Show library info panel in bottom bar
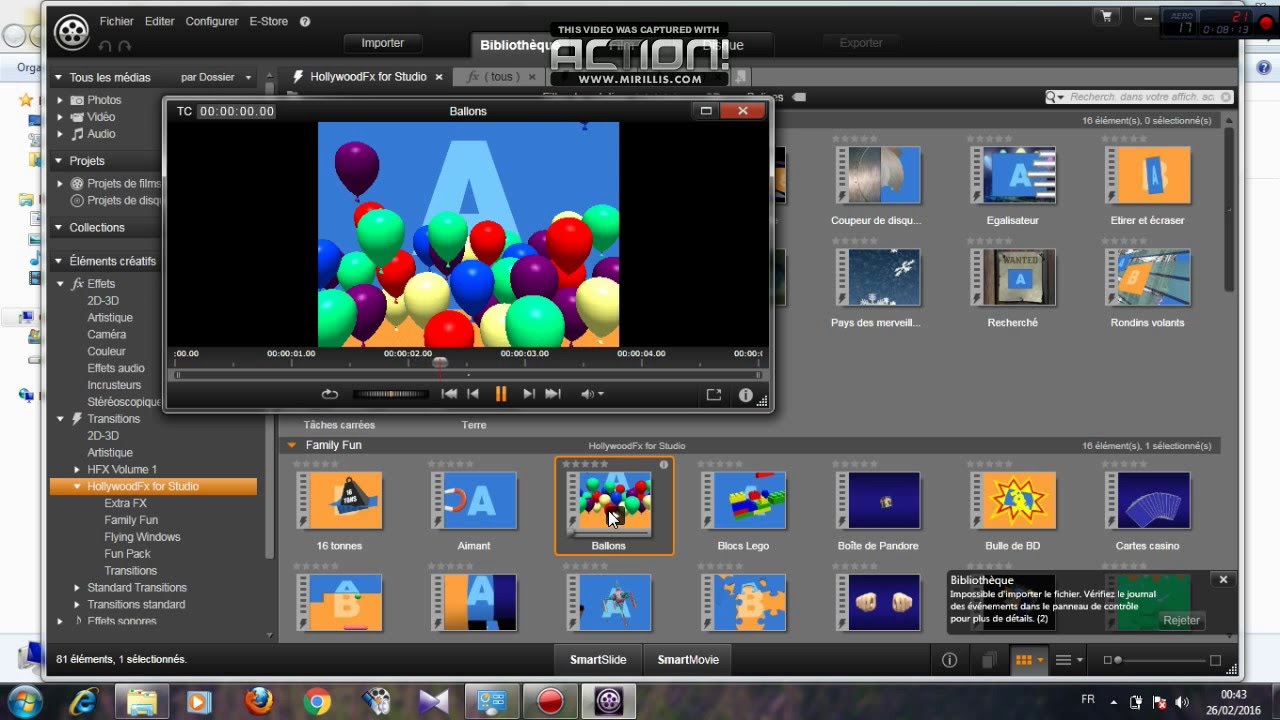 950,660
